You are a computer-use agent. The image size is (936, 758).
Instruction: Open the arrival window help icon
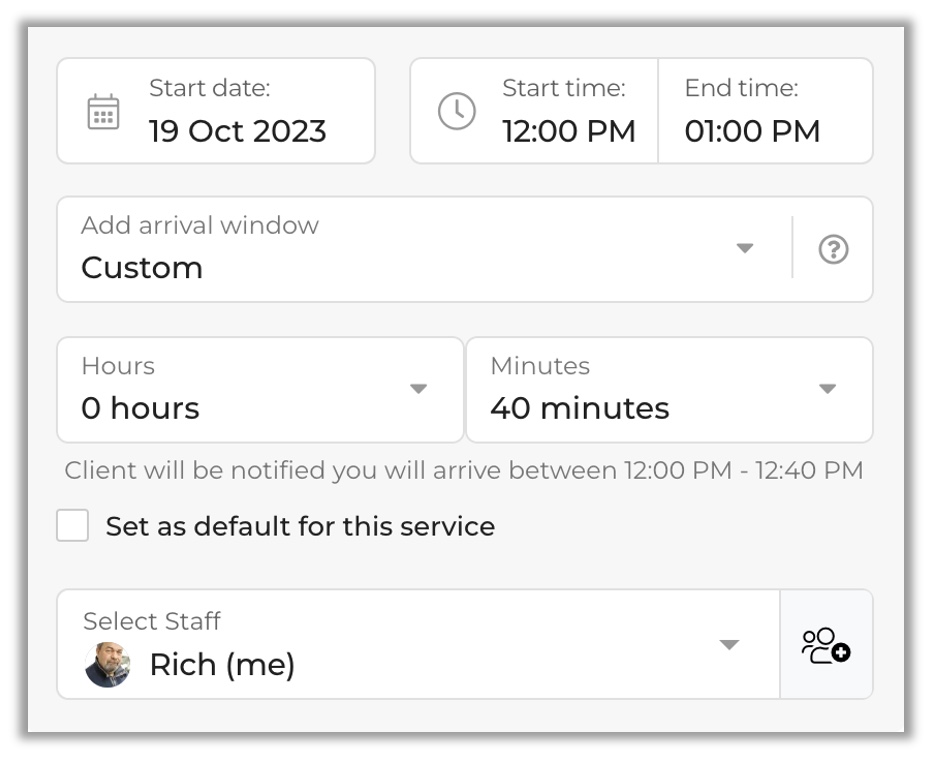click(x=833, y=249)
